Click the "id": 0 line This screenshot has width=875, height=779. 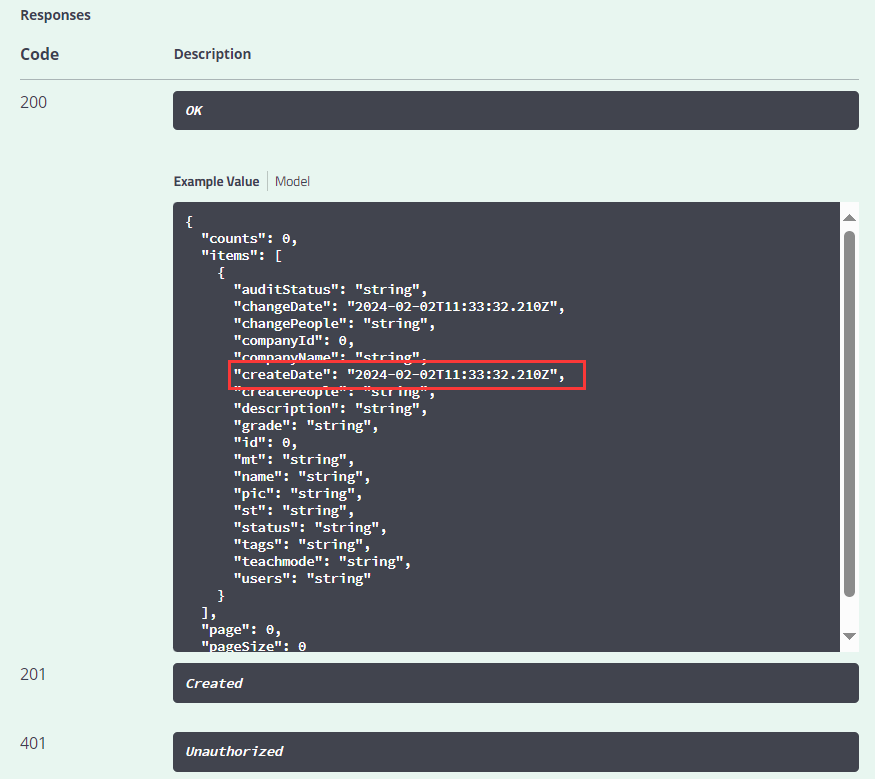pos(265,443)
